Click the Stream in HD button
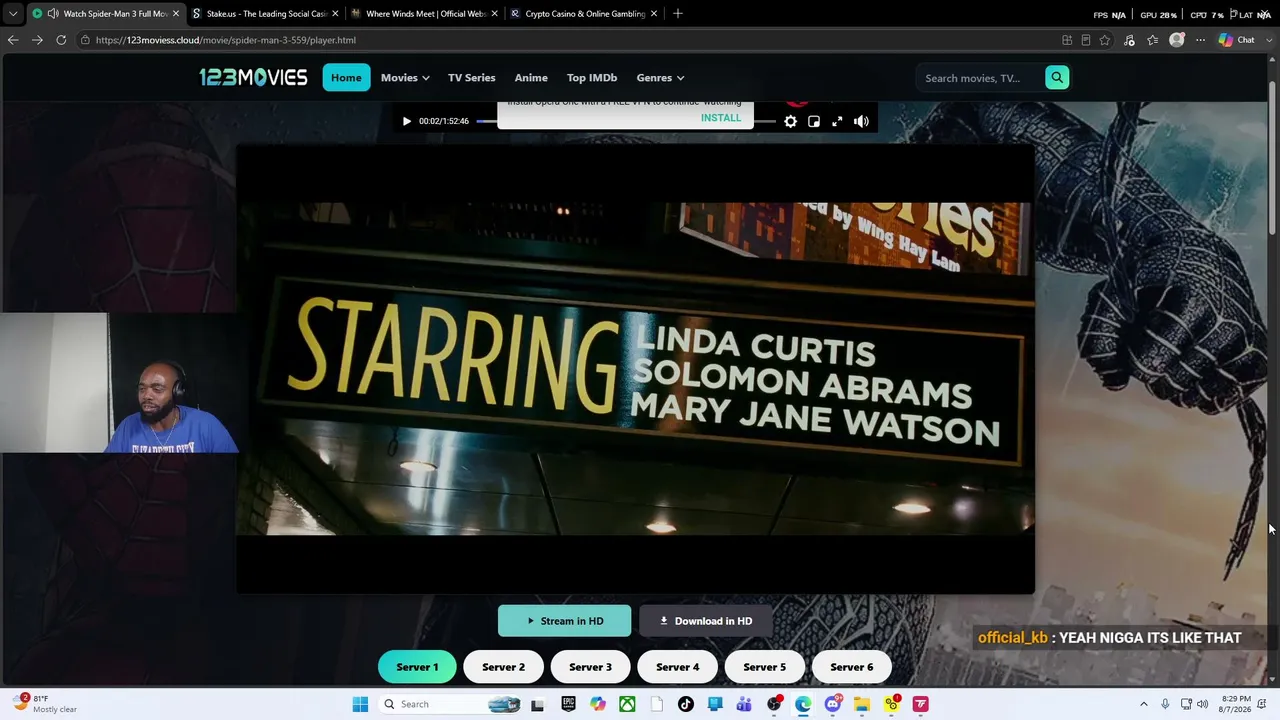The image size is (1280, 720). click(x=565, y=621)
